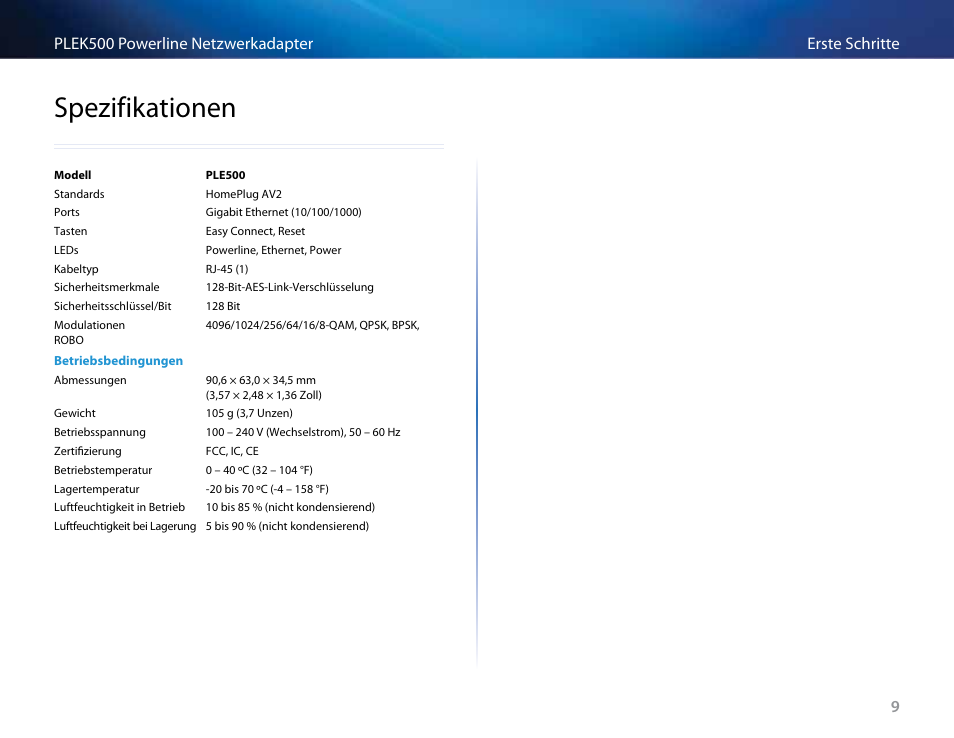This screenshot has height=738, width=954.
Task: Select the Sicherheitsschlüssel/Bit label
Action: tap(113, 306)
